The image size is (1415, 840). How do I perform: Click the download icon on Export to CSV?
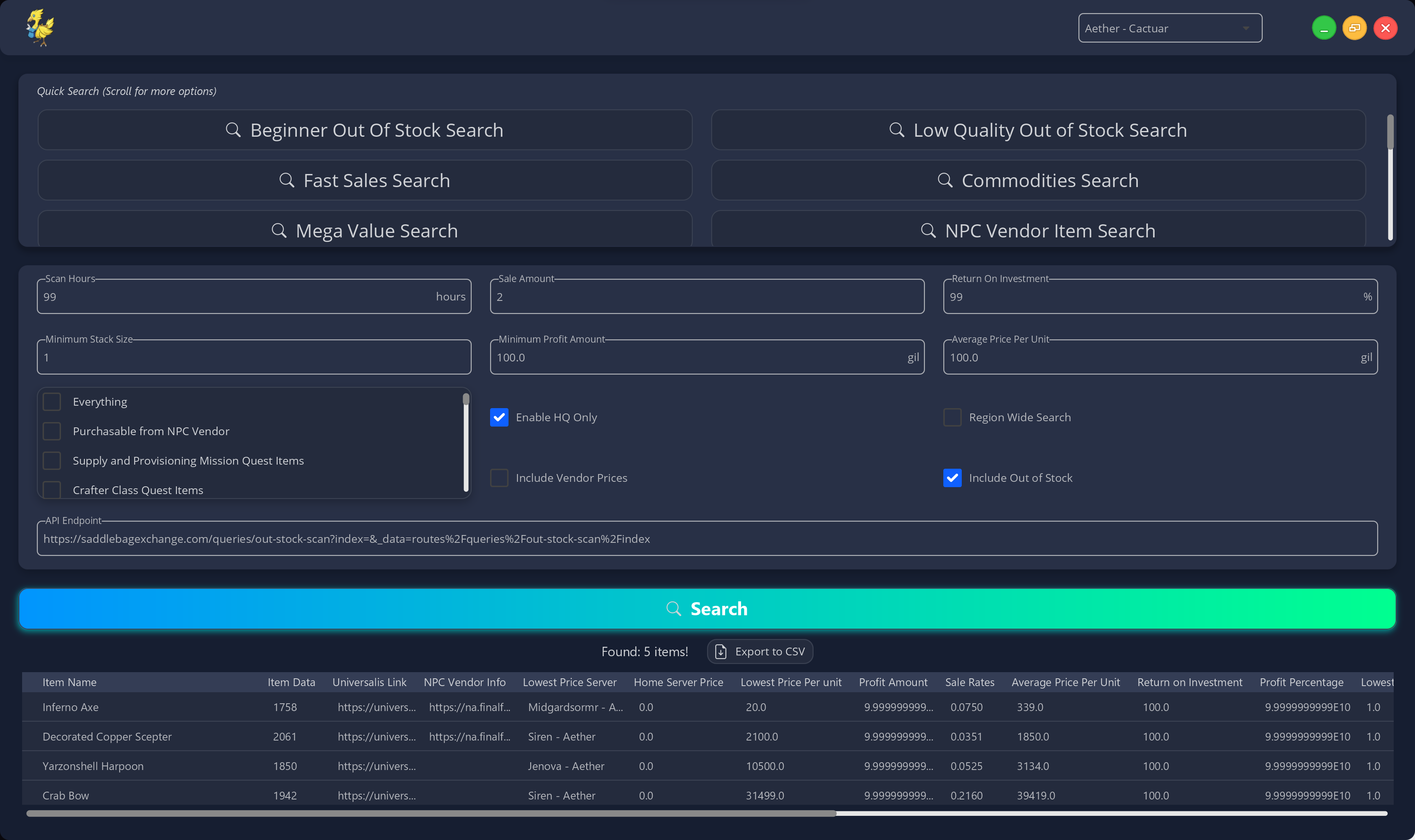coord(721,651)
